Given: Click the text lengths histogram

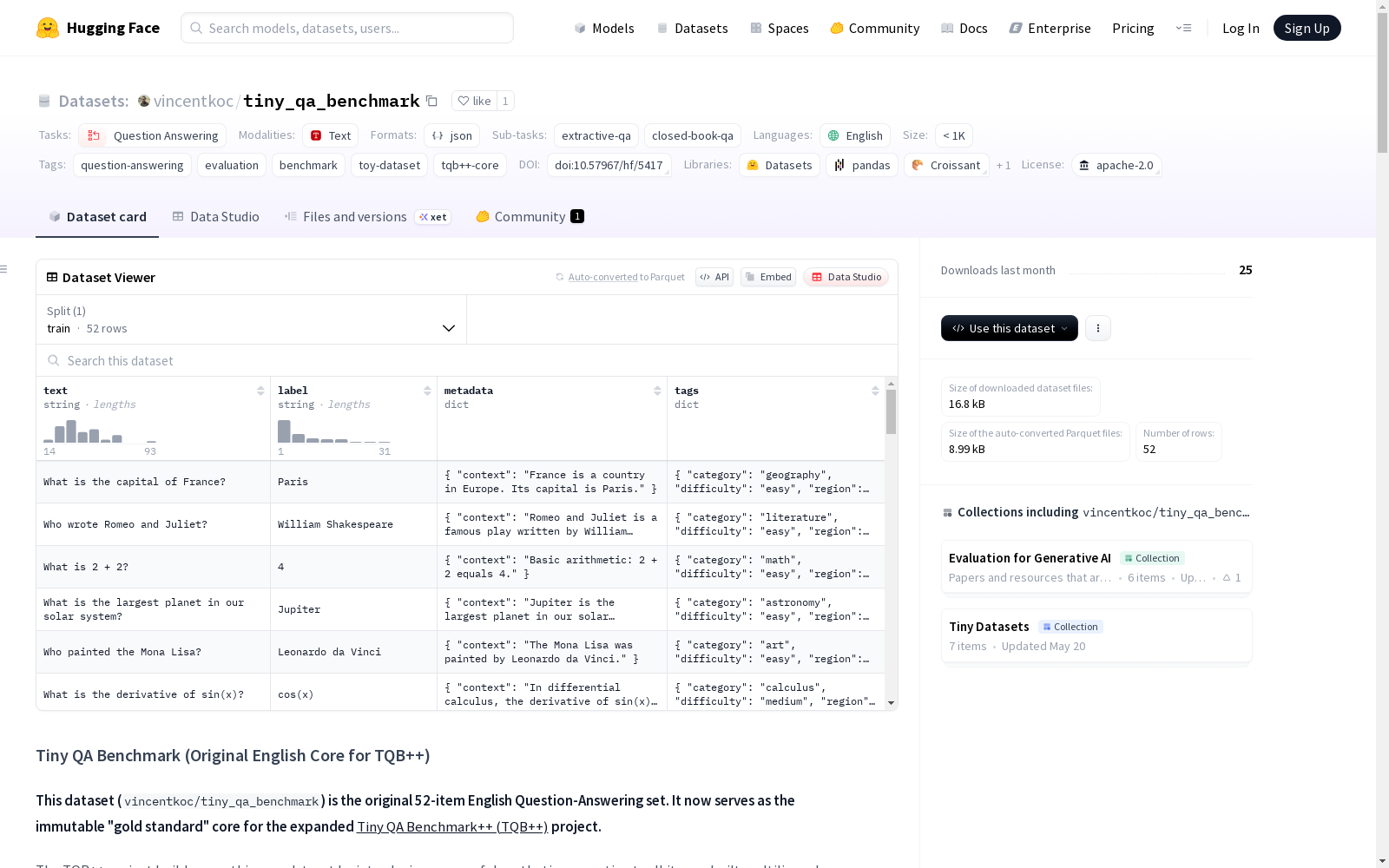Looking at the screenshot, I should click(x=100, y=431).
